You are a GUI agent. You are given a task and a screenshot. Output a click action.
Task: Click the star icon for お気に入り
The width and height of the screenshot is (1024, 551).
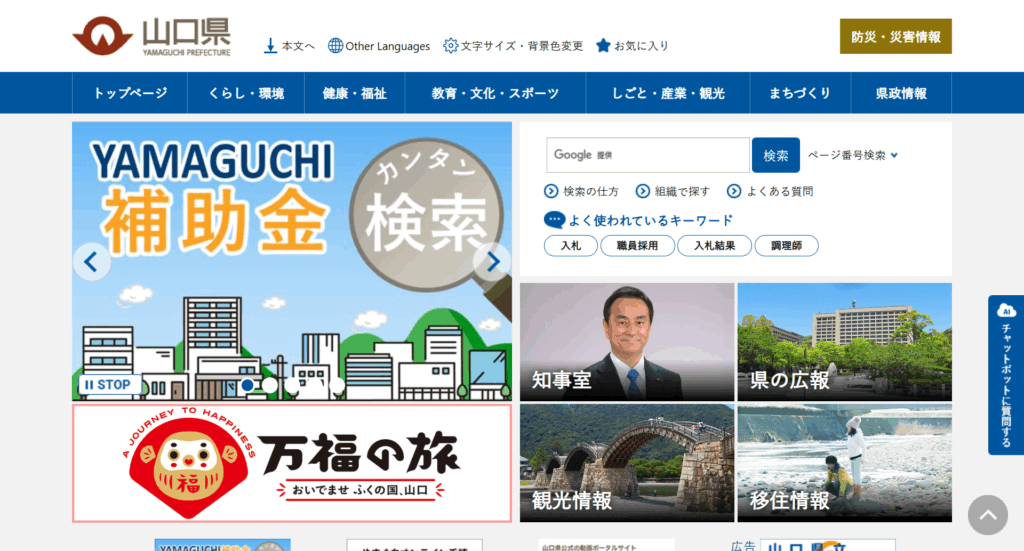click(x=603, y=46)
